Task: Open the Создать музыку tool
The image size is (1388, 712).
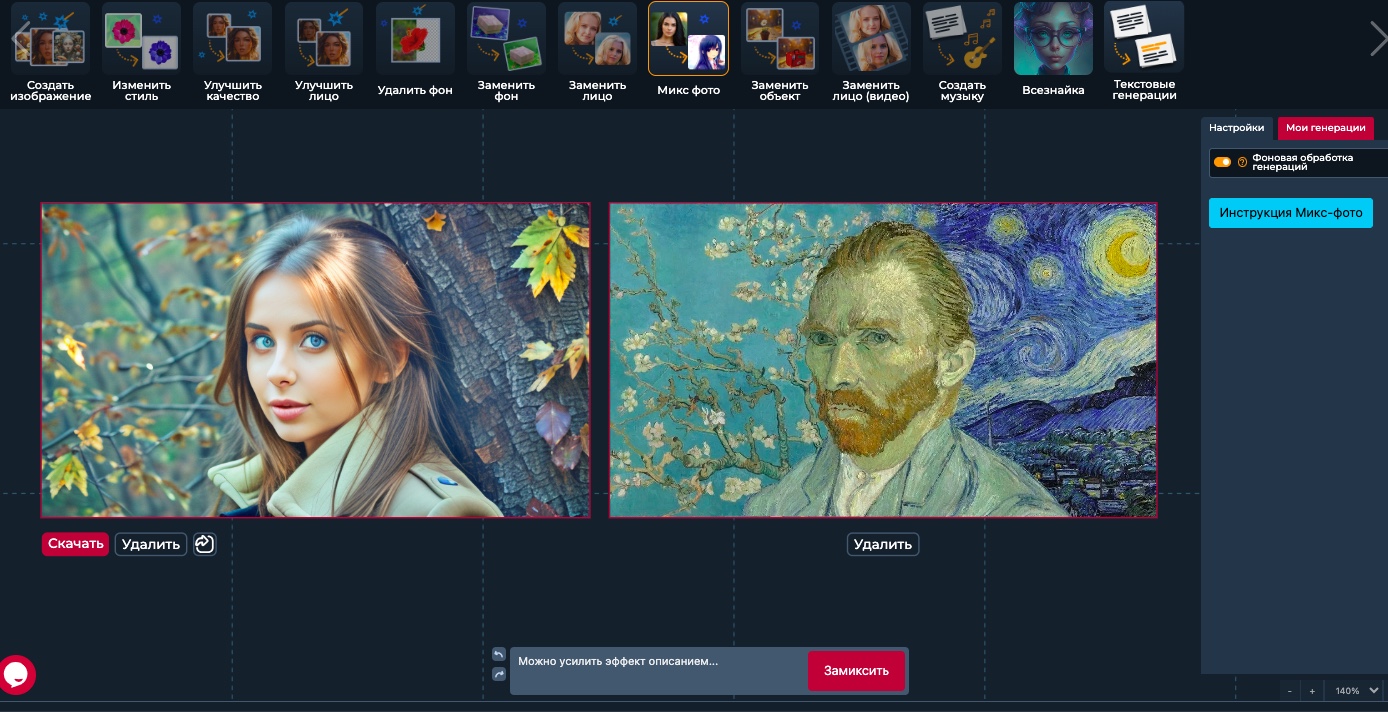Action: click(962, 52)
